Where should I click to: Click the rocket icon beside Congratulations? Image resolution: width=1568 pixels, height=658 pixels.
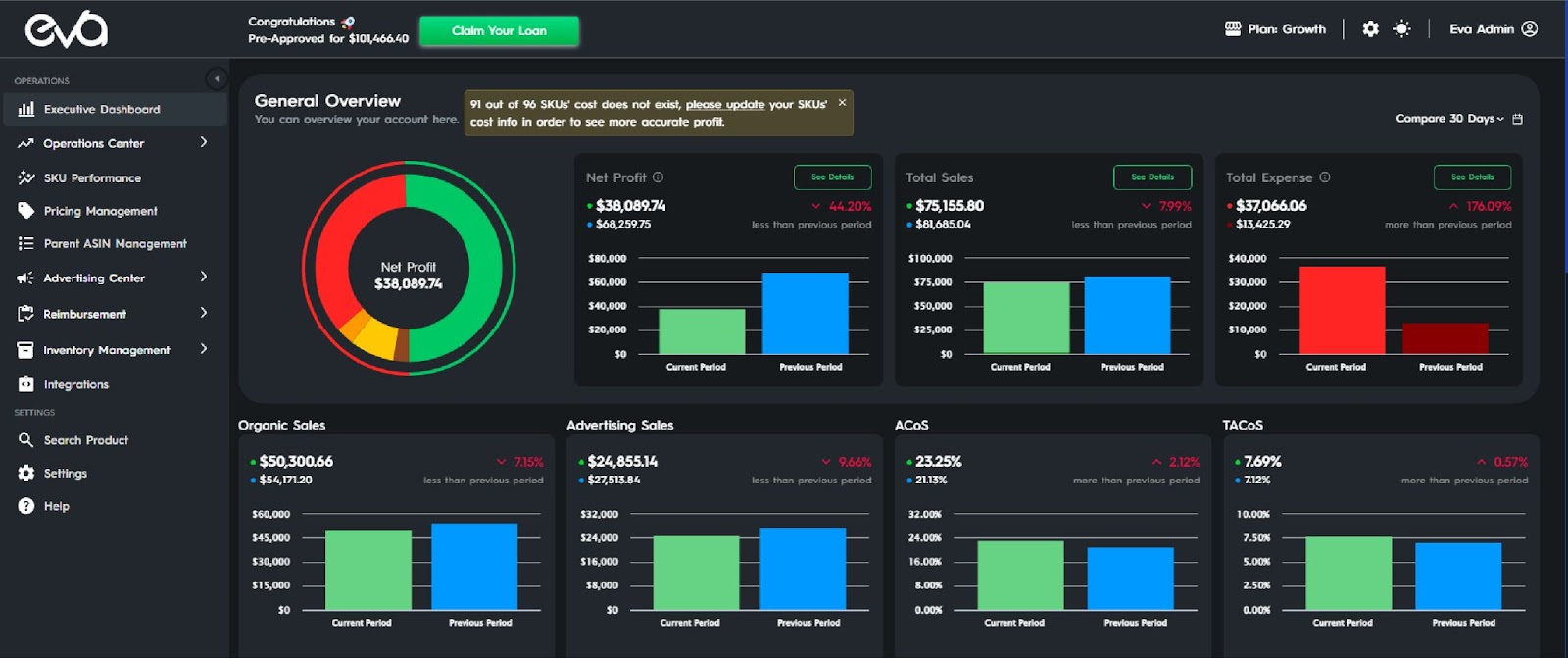point(348,22)
